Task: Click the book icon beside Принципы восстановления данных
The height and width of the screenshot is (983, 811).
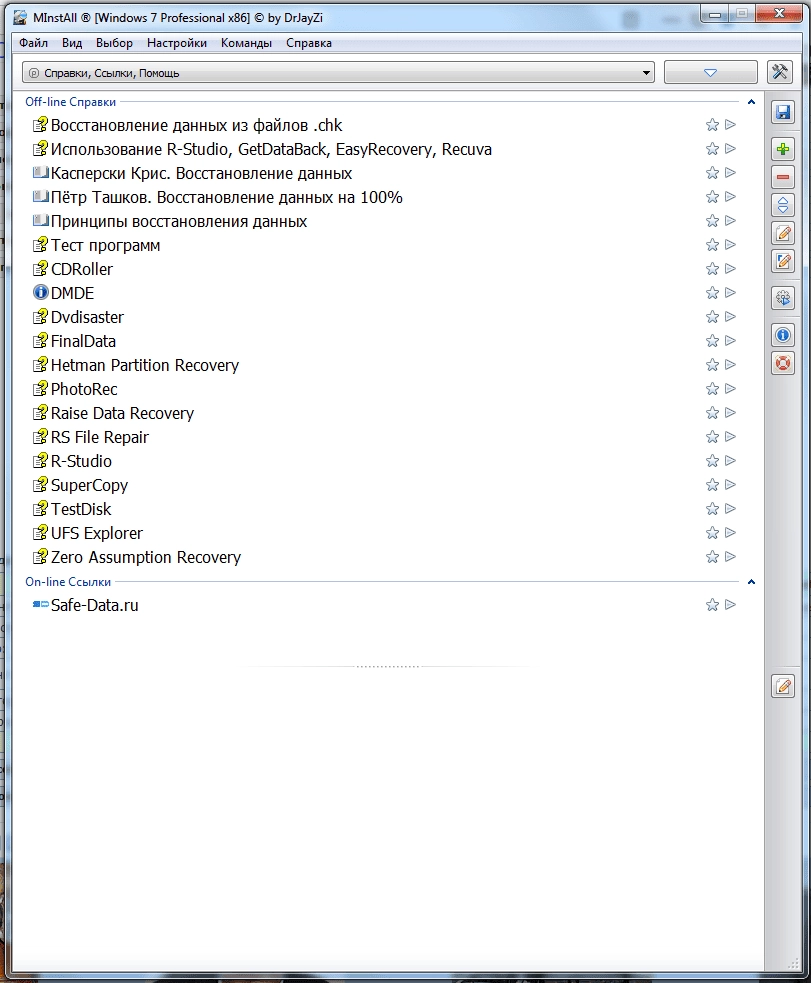Action: pos(40,221)
